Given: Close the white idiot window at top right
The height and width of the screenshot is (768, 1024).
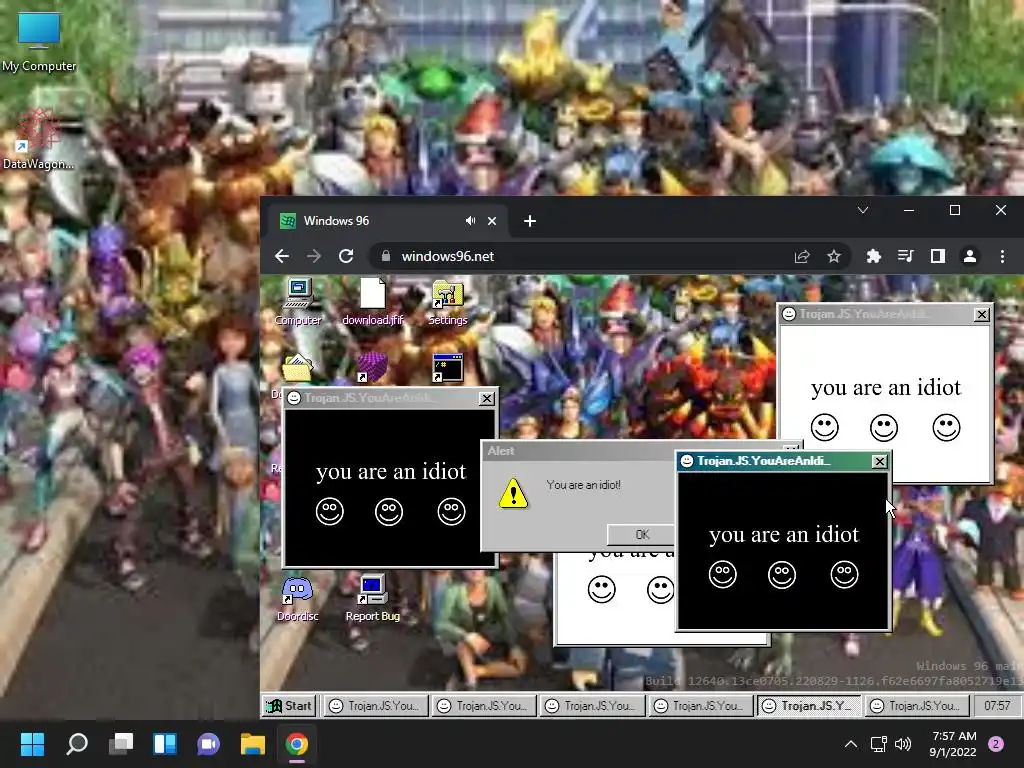Looking at the screenshot, I should click(x=982, y=315).
